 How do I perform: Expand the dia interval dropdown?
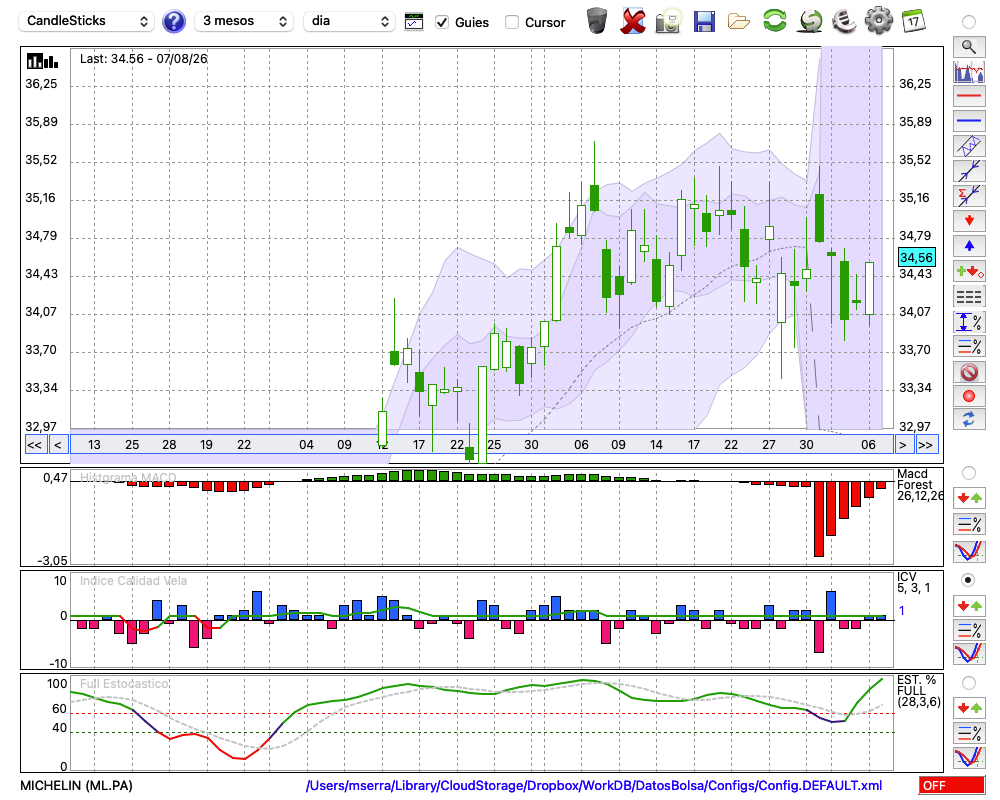[x=349, y=21]
